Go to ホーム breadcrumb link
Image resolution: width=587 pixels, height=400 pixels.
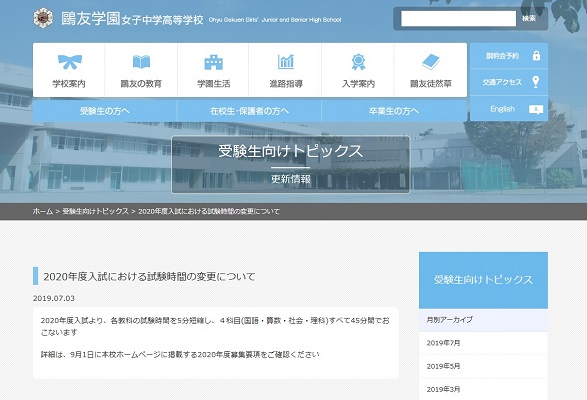pyautogui.click(x=43, y=211)
